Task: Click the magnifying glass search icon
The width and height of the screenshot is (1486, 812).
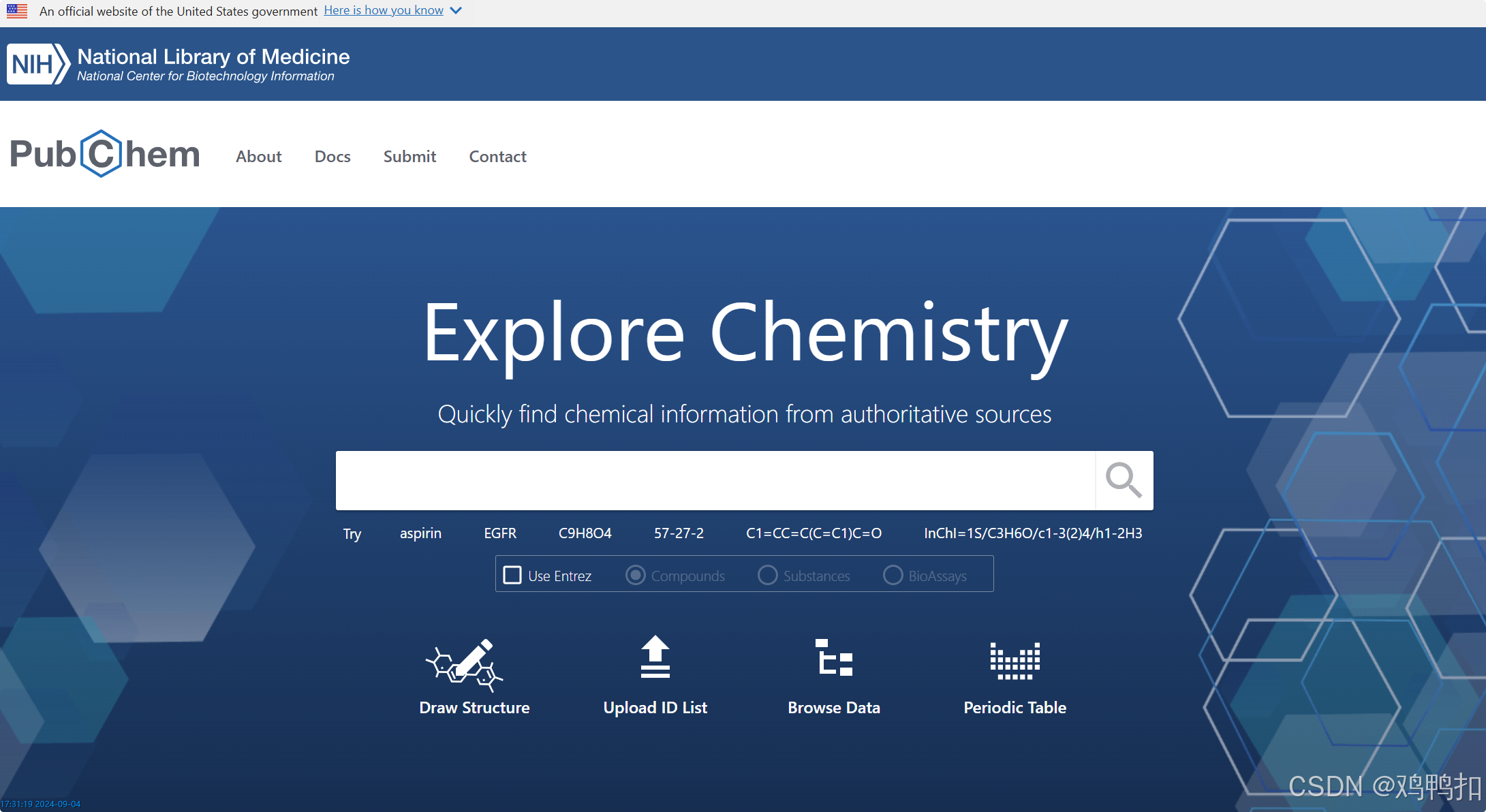Action: 1124,480
